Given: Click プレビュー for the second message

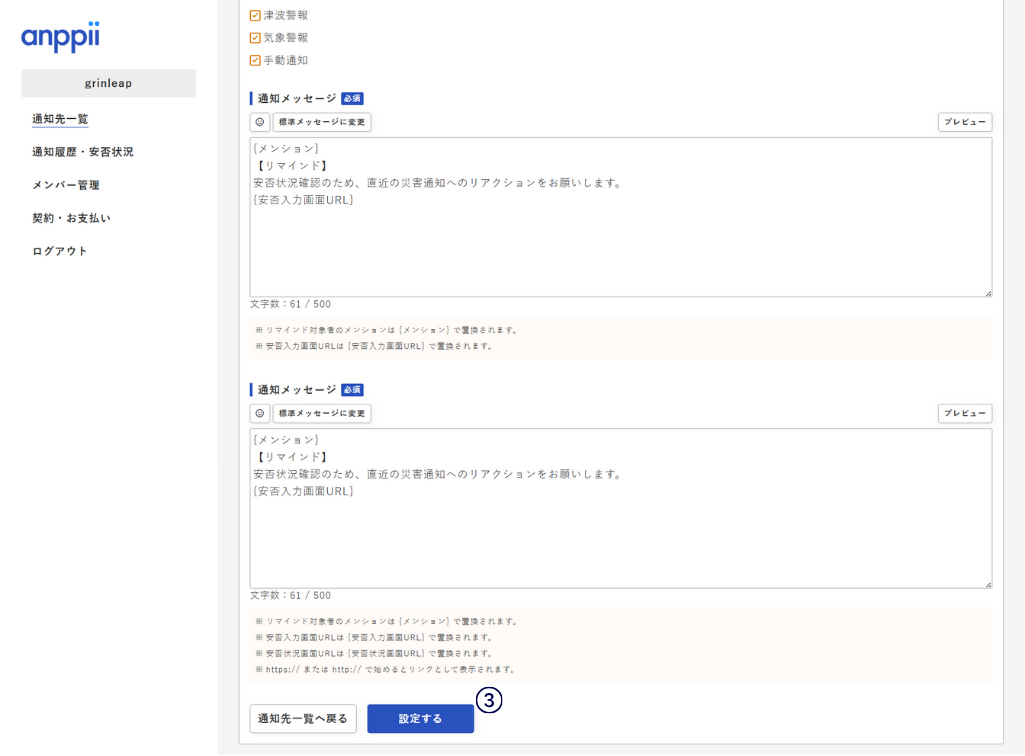Looking at the screenshot, I should (964, 413).
